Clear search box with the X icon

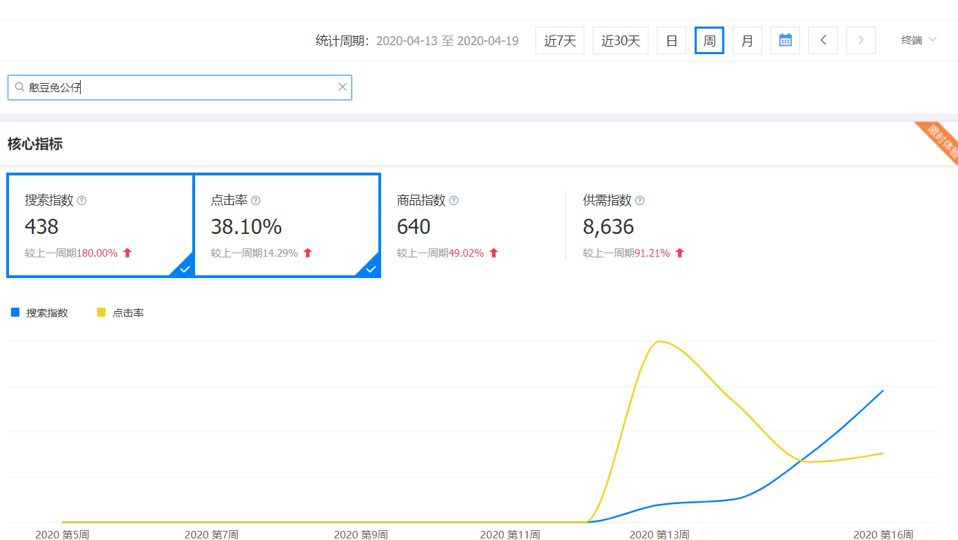[342, 88]
